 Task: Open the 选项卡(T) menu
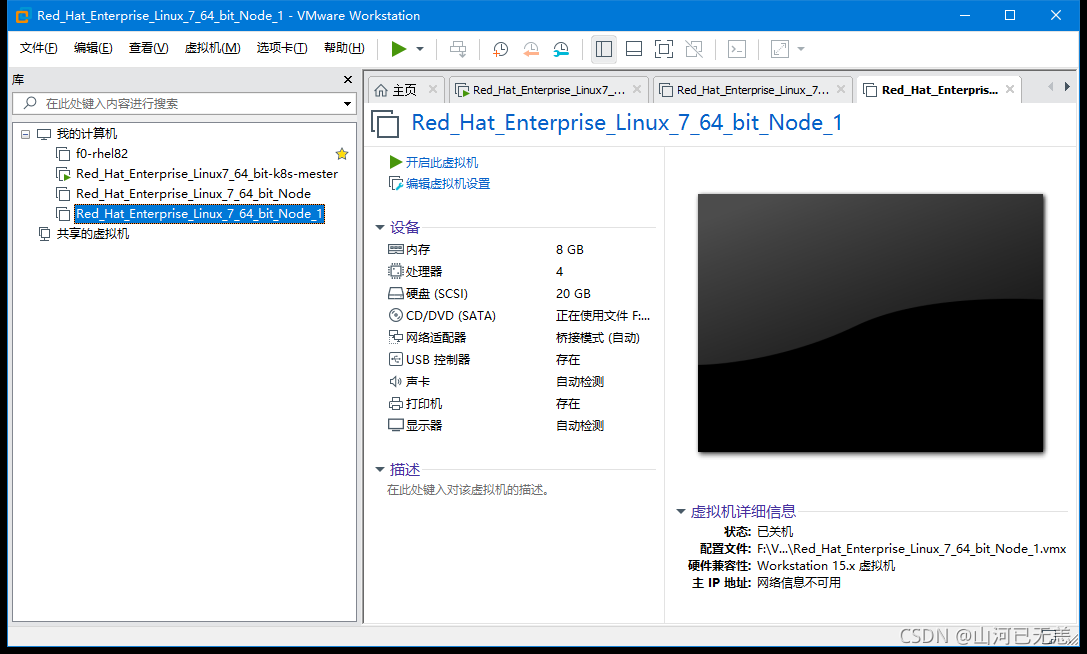[x=281, y=48]
